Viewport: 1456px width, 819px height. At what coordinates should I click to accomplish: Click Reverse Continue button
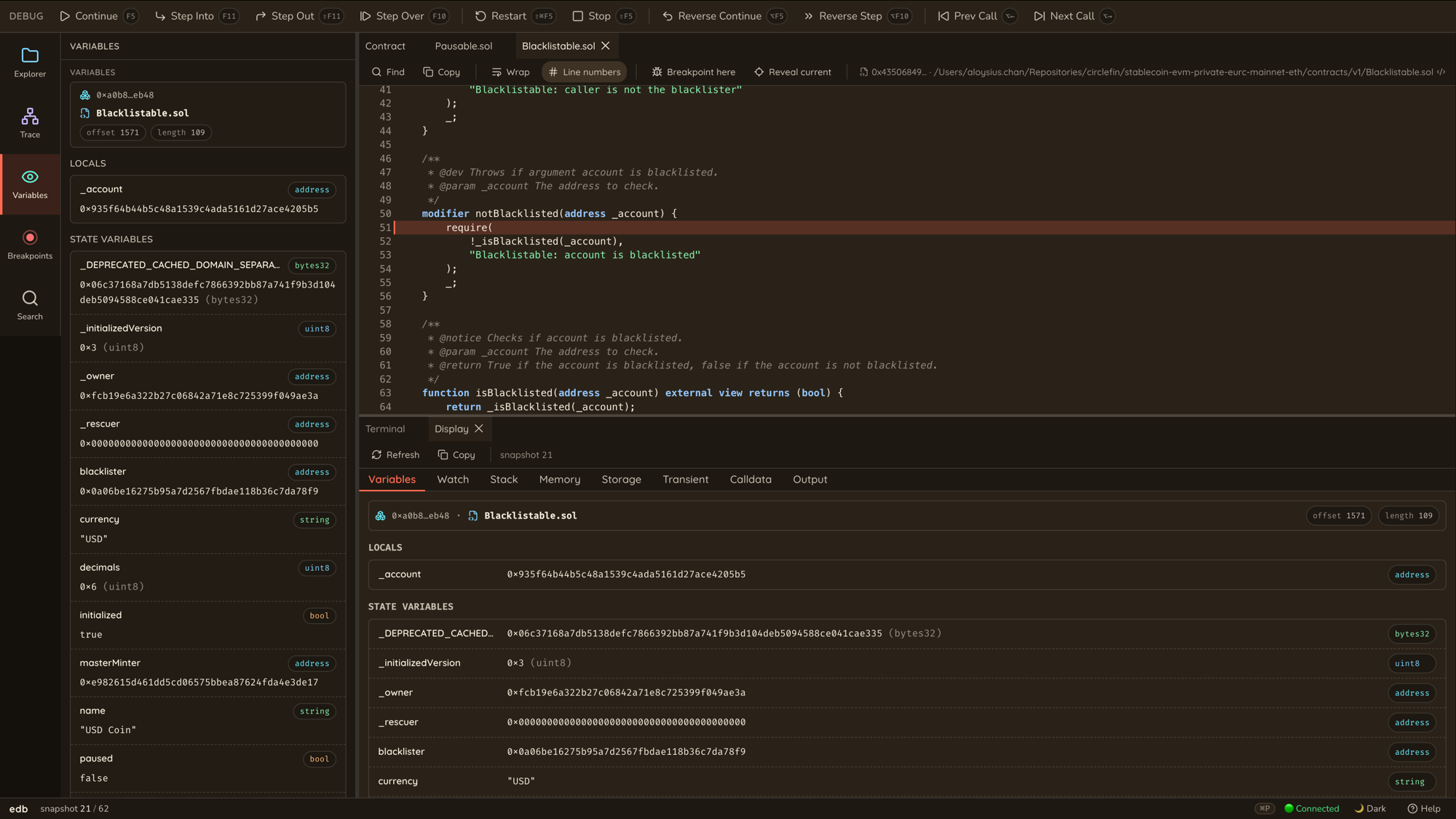tap(724, 16)
